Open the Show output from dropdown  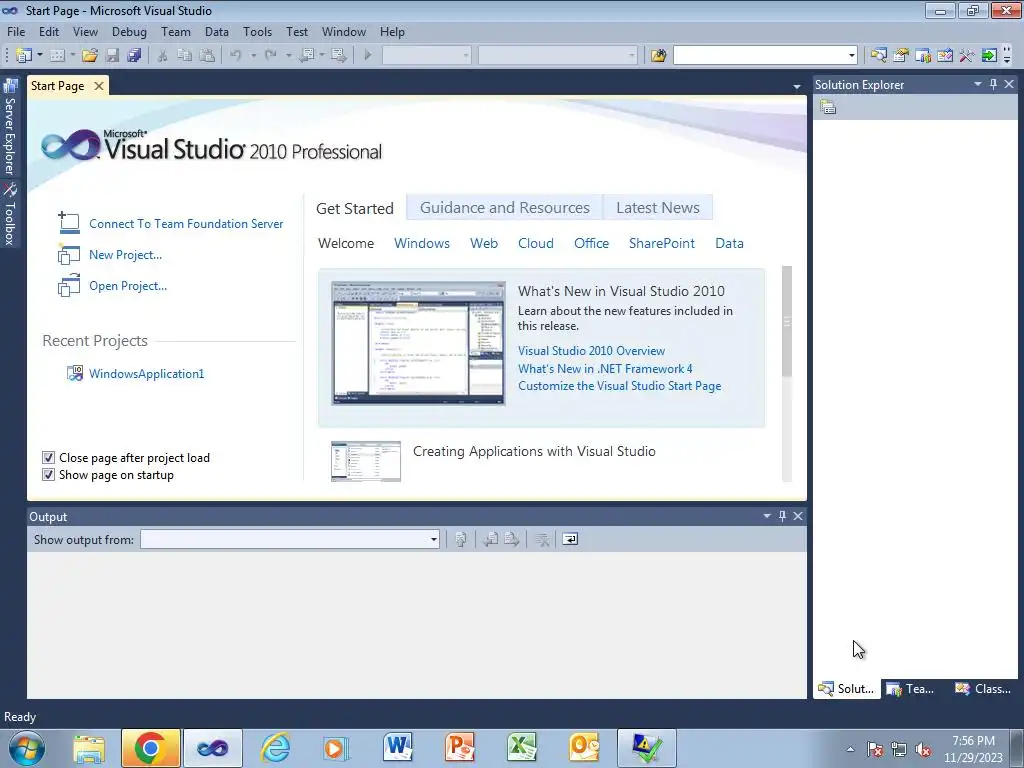coord(433,539)
